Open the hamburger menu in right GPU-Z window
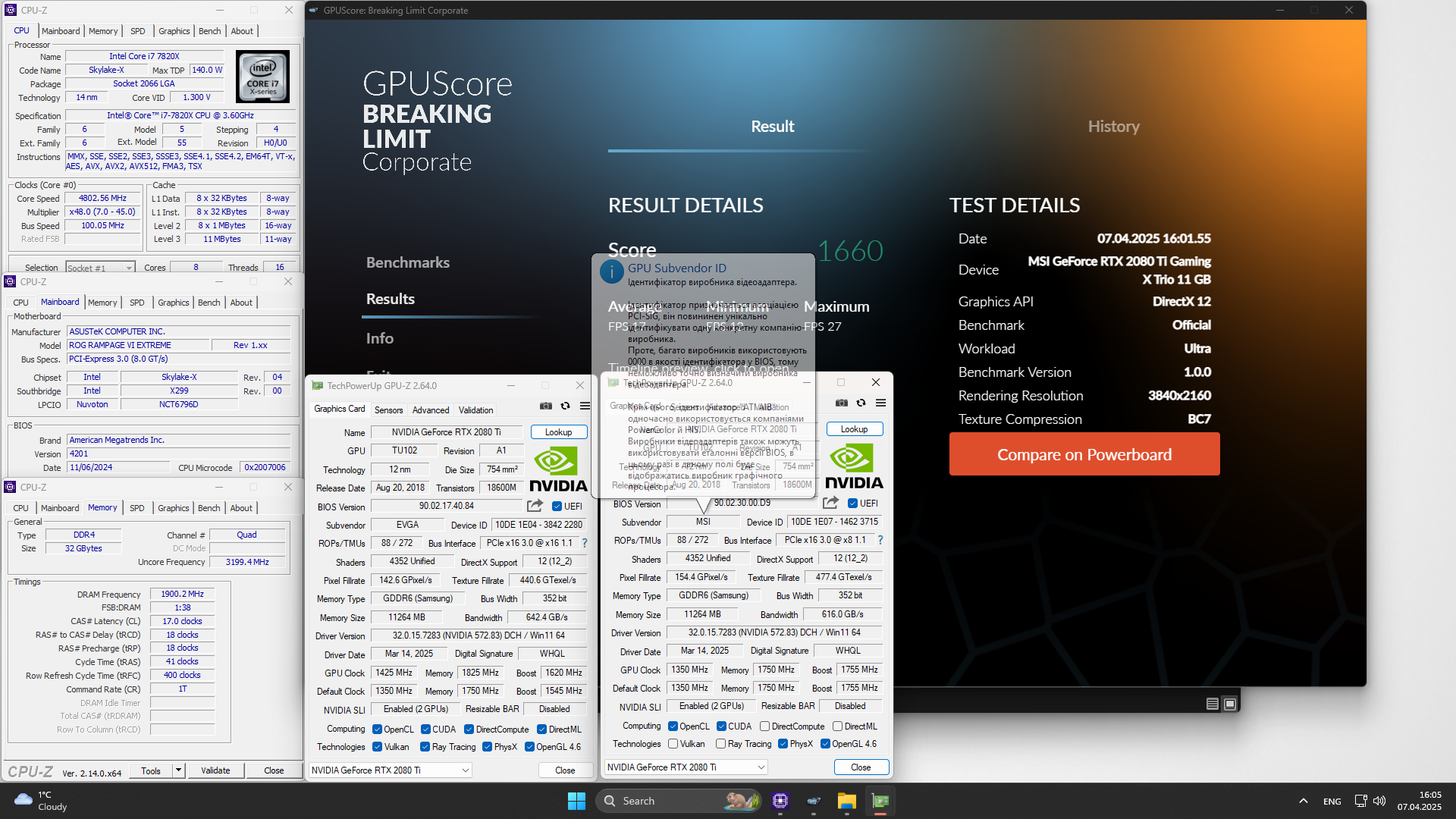 880,403
